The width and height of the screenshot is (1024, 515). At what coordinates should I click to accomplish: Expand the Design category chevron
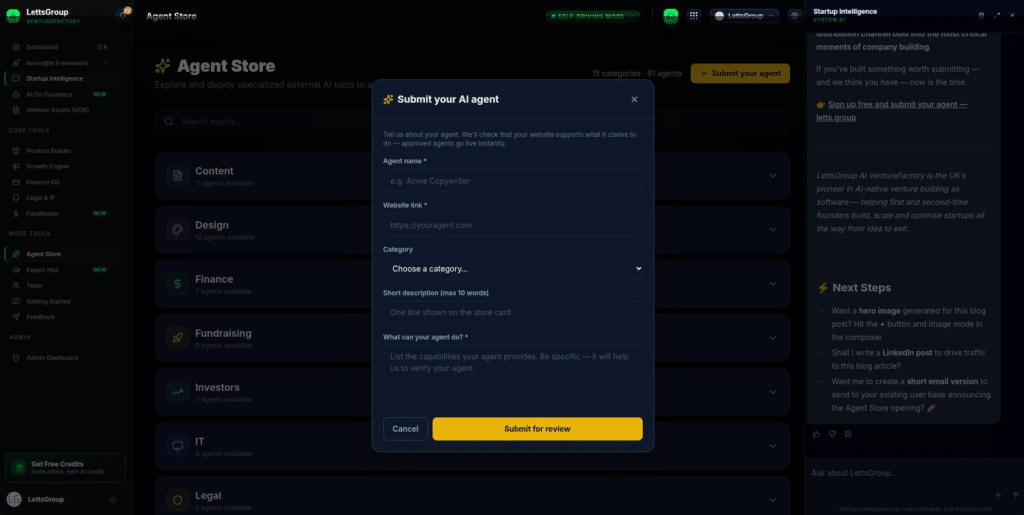coord(773,230)
